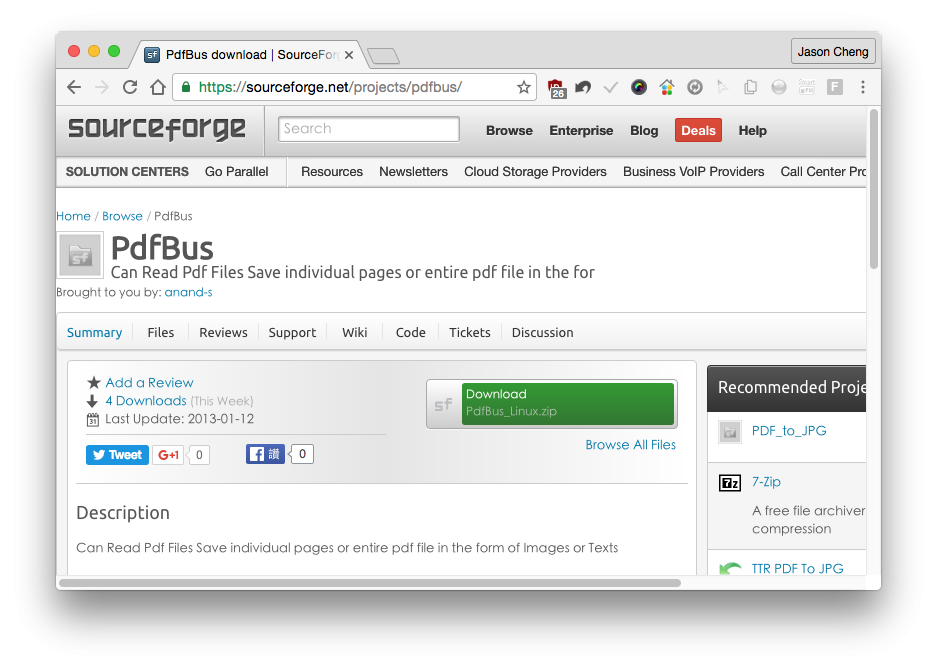Click the copy-pages extension icon
The image size is (937, 670).
(x=751, y=87)
